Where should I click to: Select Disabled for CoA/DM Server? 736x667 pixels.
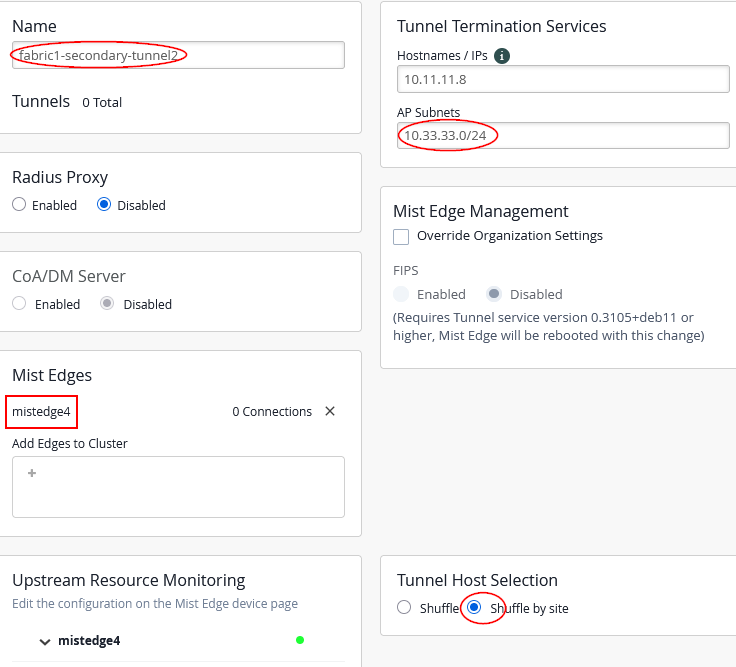coord(107,304)
